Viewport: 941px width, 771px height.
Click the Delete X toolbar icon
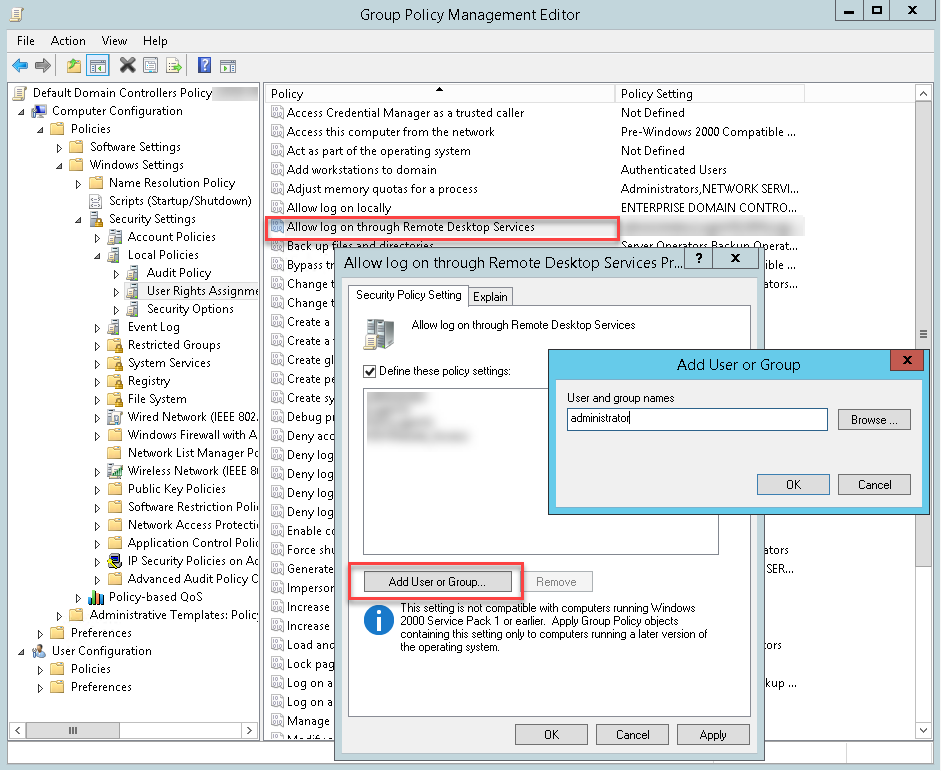[127, 66]
